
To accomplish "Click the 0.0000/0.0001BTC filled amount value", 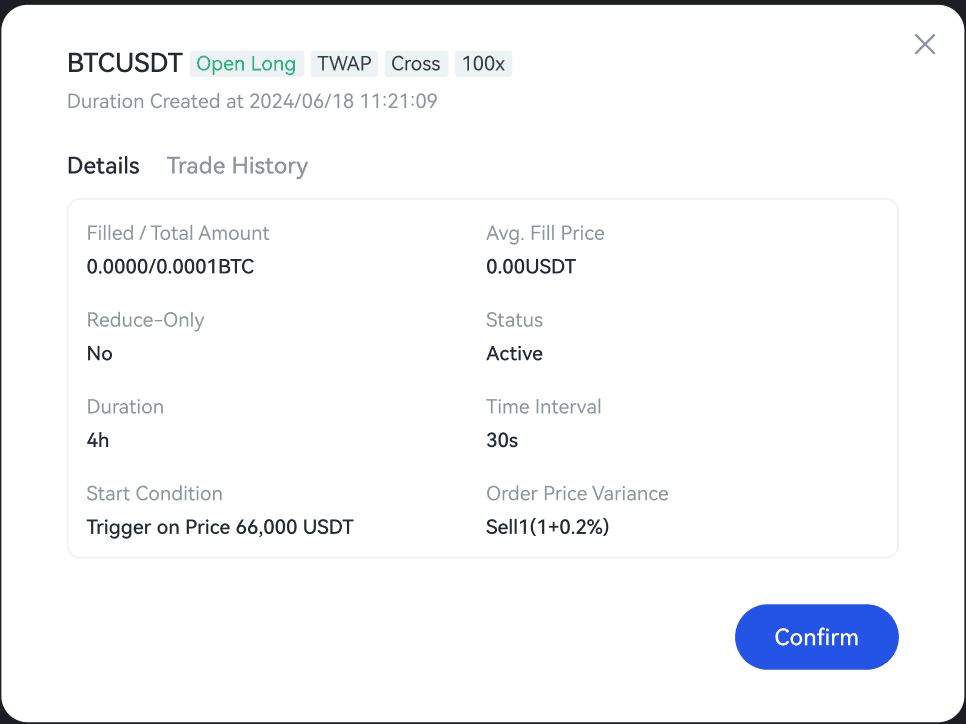I will [x=170, y=267].
